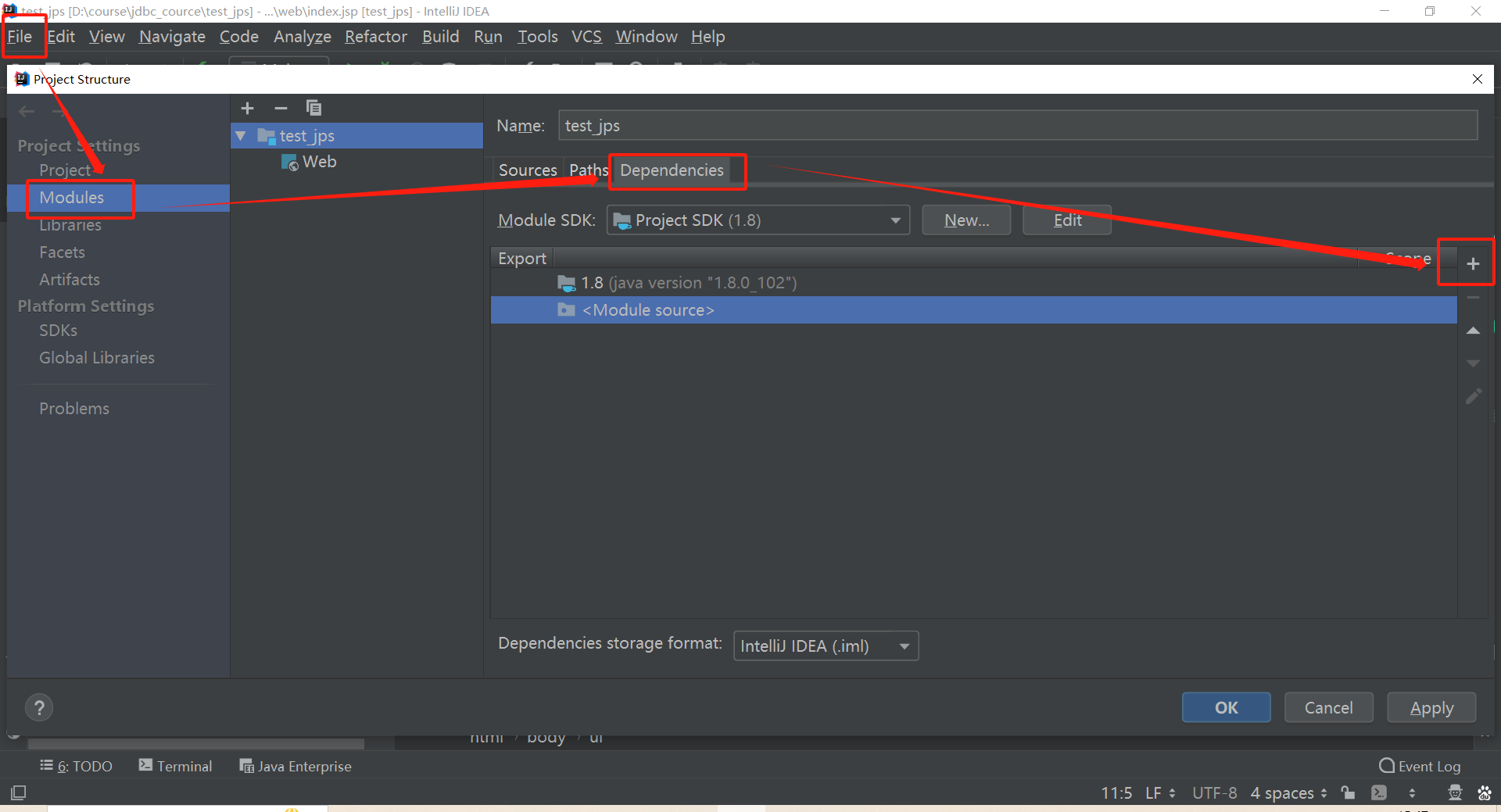Toggle read-only lock icon in status bar
Screen dimensions: 1501x812
pyautogui.click(x=1348, y=792)
